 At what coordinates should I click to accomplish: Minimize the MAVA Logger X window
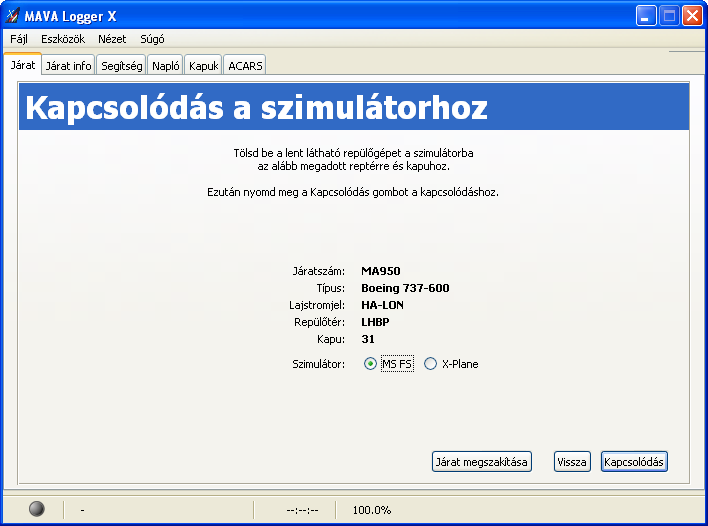(x=646, y=16)
